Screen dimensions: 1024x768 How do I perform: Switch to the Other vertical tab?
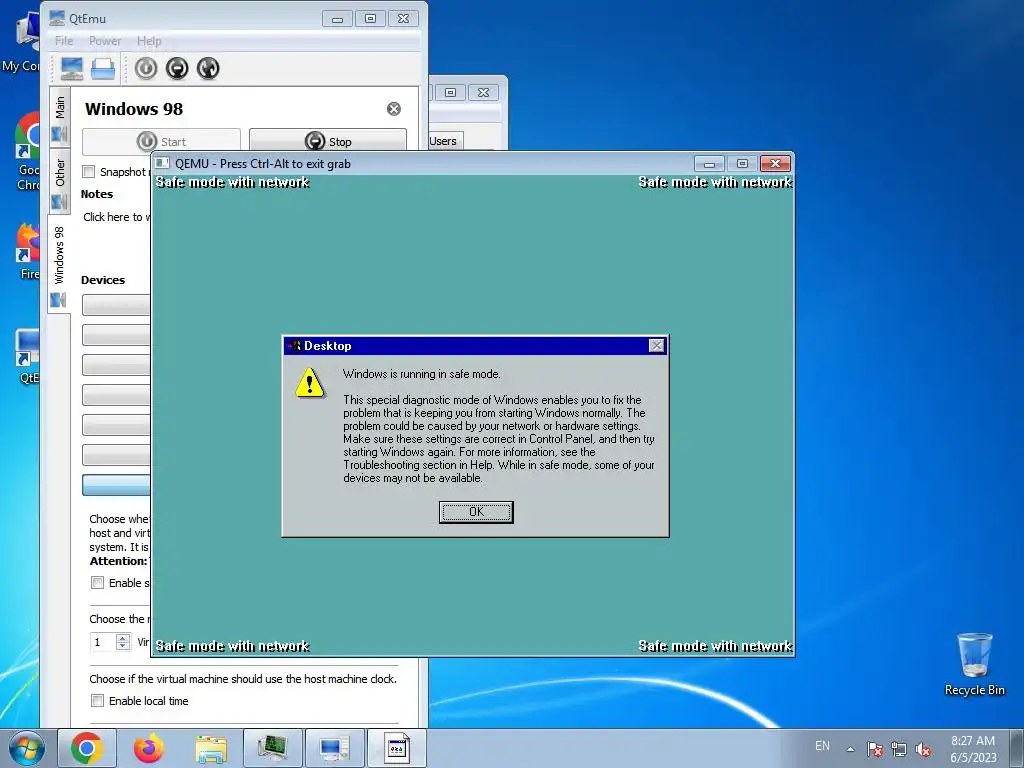(x=59, y=181)
